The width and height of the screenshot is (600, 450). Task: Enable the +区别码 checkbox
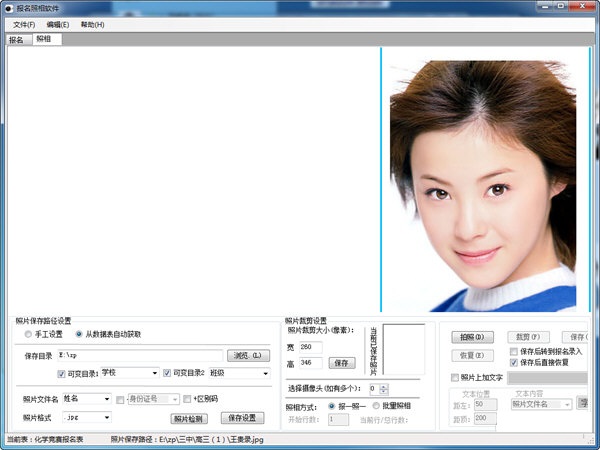click(x=186, y=399)
